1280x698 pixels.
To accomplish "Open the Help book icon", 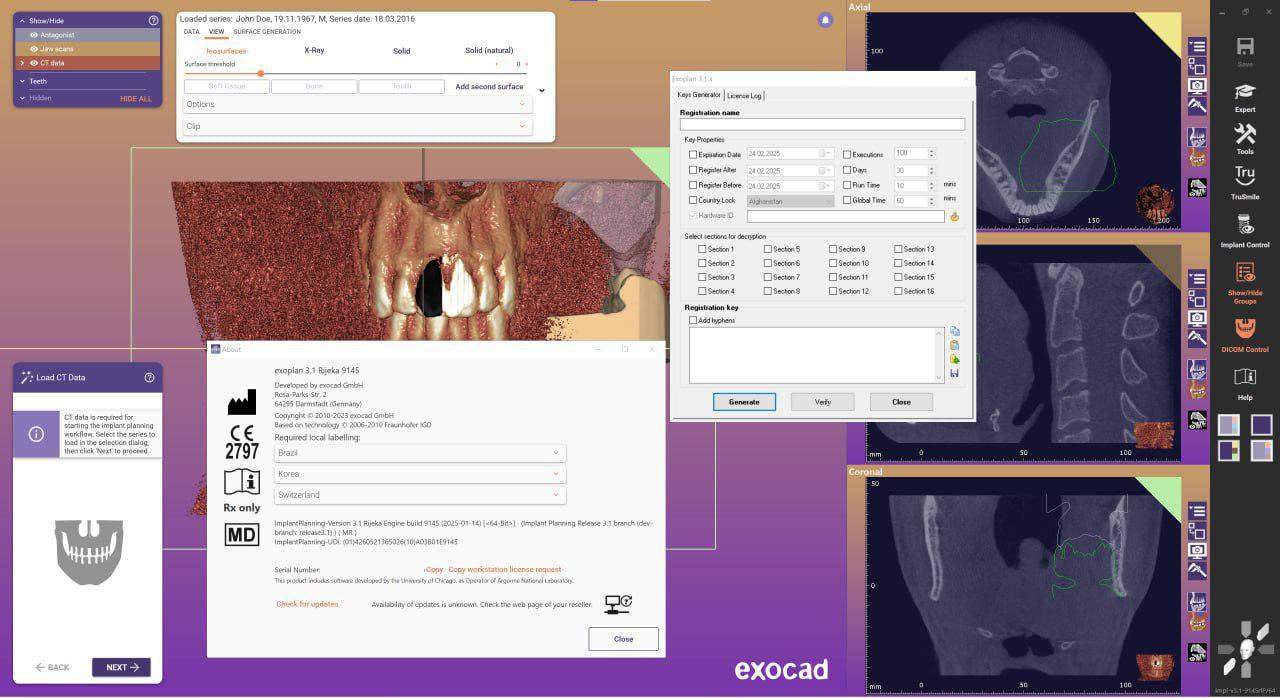I will (x=1245, y=377).
